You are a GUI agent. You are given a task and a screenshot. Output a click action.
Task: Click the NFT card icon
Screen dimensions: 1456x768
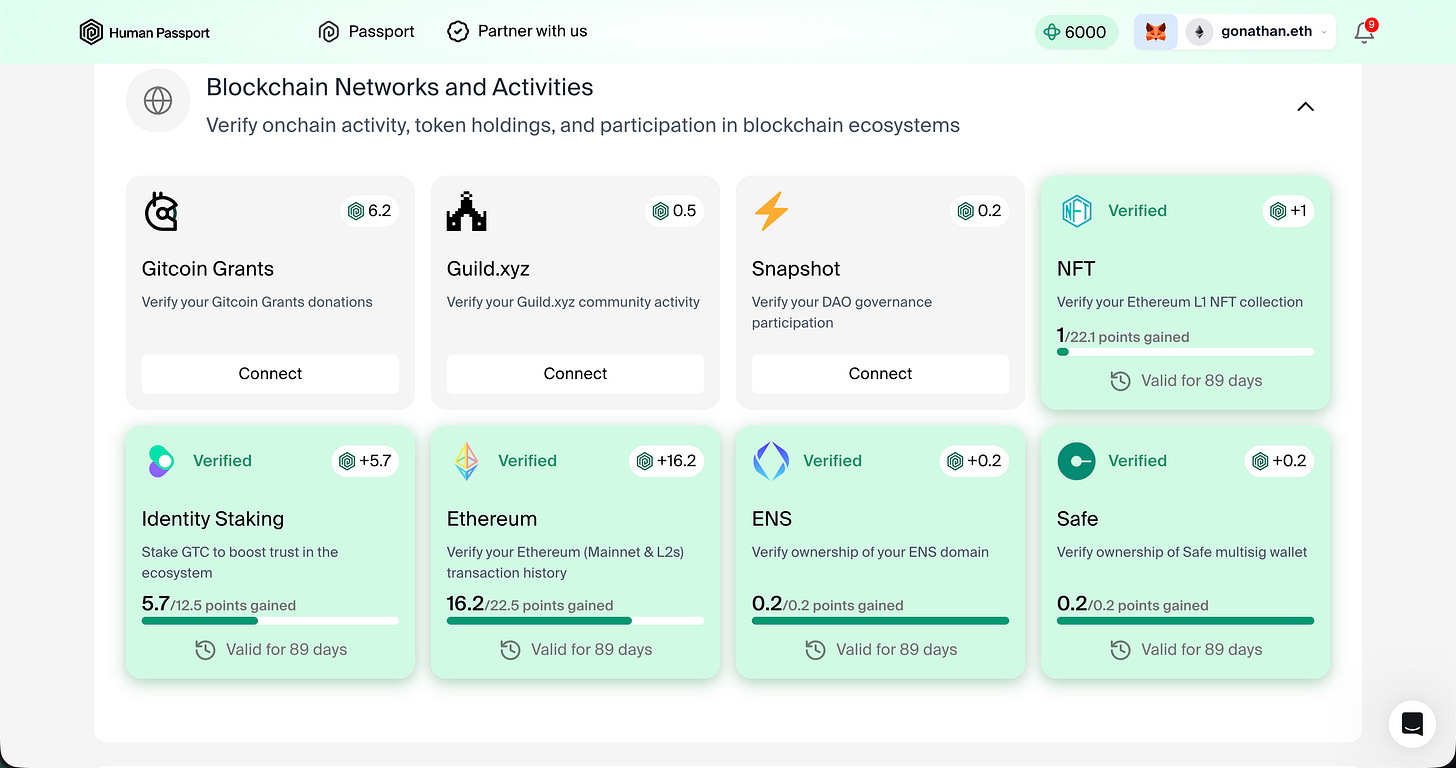pos(1076,211)
